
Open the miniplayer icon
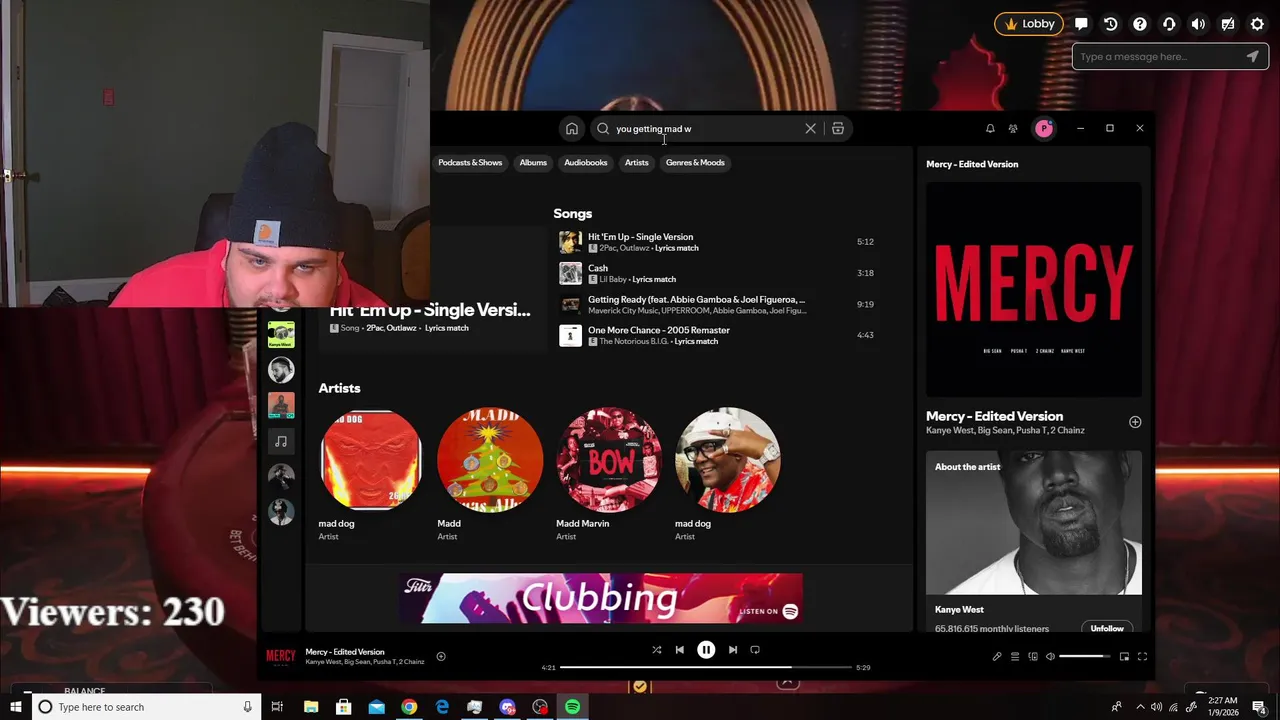click(1124, 657)
